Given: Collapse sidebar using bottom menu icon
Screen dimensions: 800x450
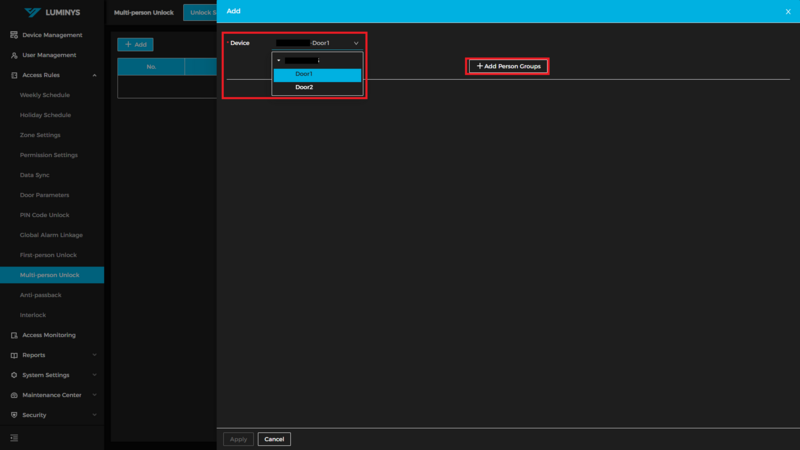Looking at the screenshot, I should coord(14,438).
